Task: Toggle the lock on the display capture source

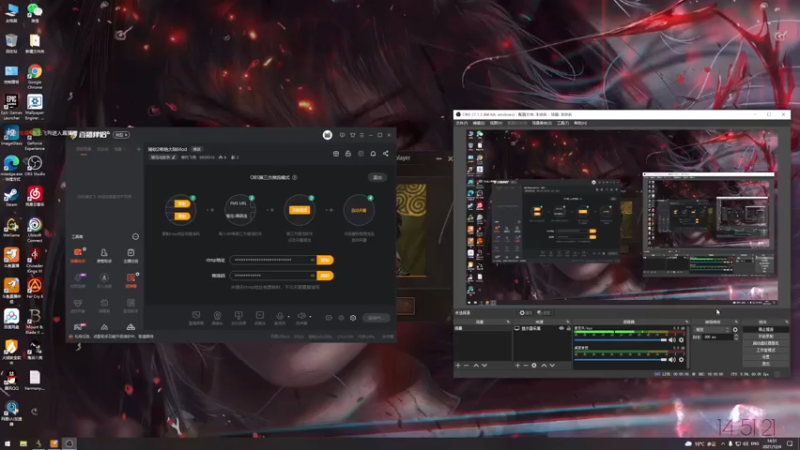Action: (568, 329)
